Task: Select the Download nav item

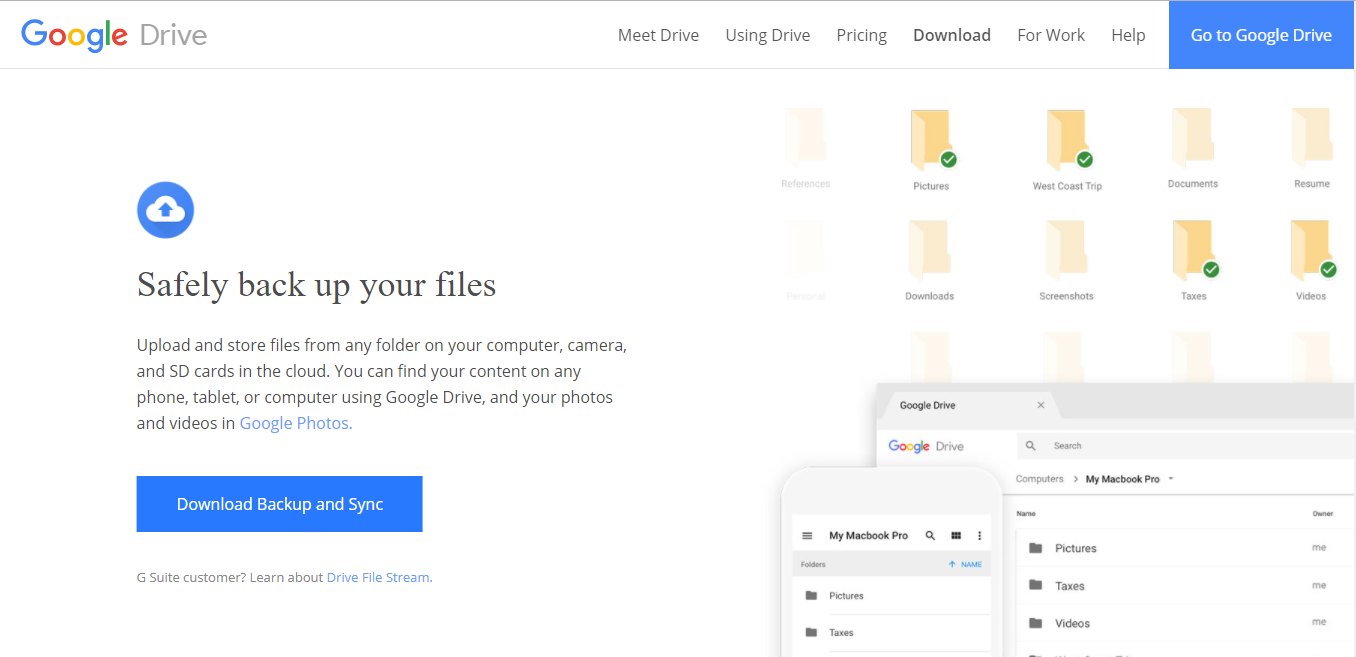Action: [952, 35]
